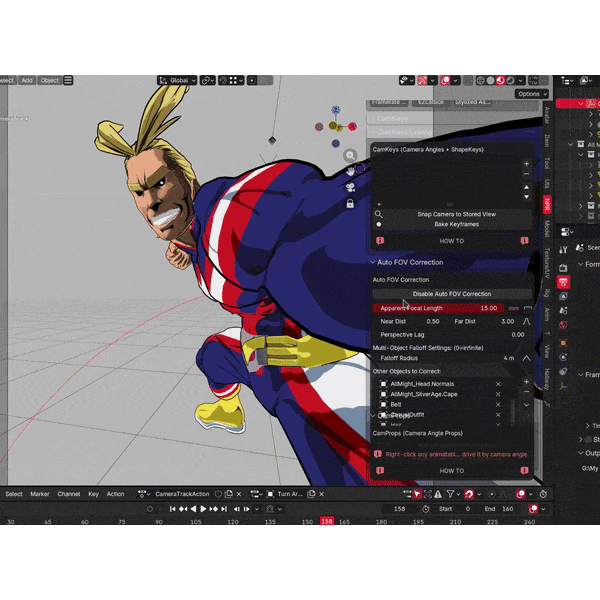Open Object properties orange square tab

click(x=563, y=343)
